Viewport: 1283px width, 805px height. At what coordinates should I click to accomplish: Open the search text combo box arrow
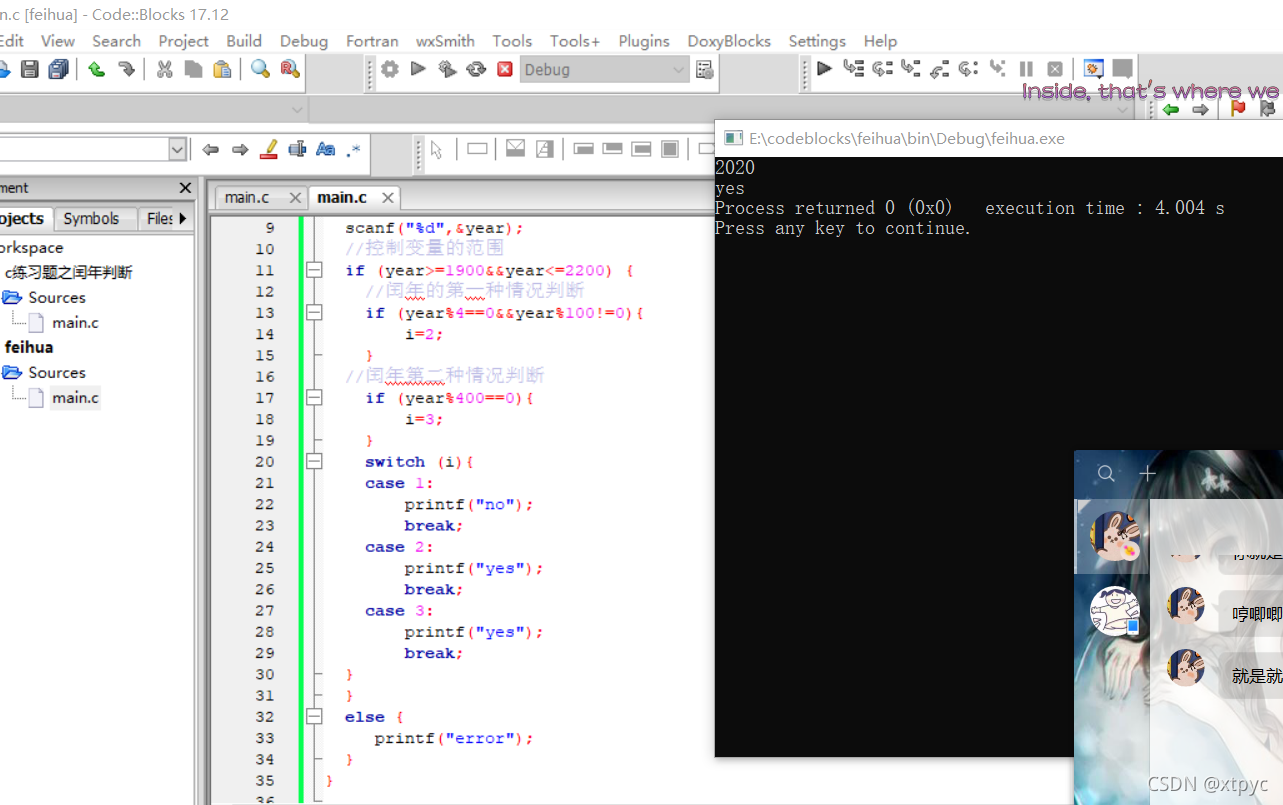click(178, 149)
